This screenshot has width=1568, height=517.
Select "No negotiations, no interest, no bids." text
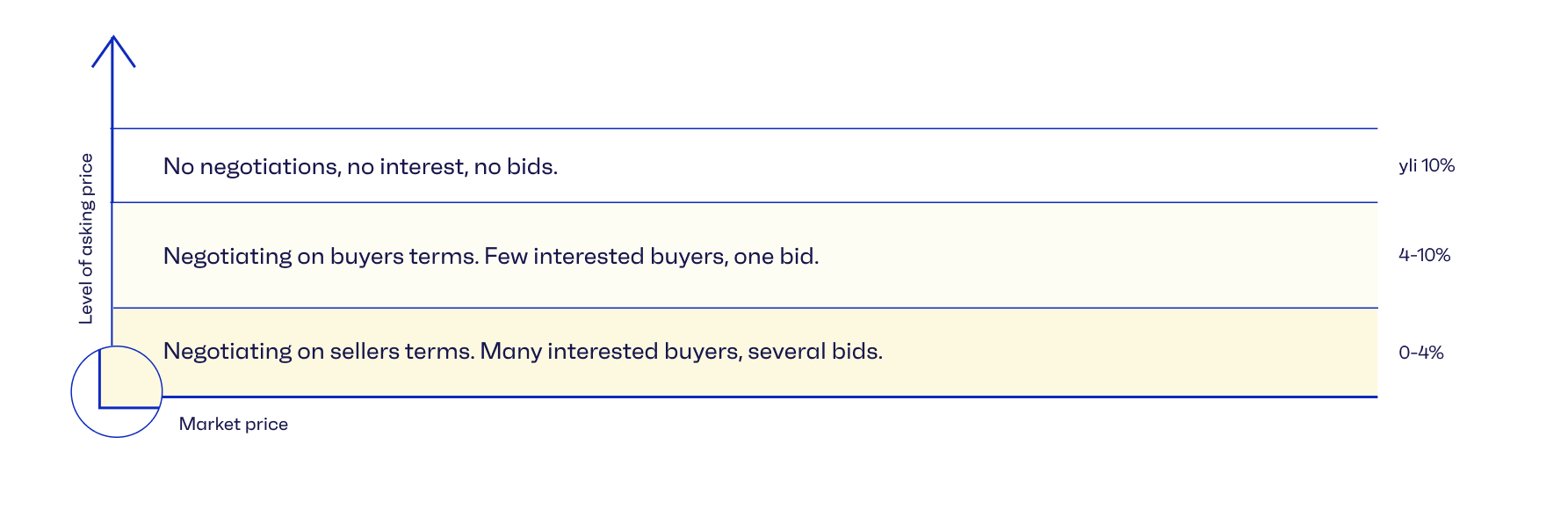(360, 166)
